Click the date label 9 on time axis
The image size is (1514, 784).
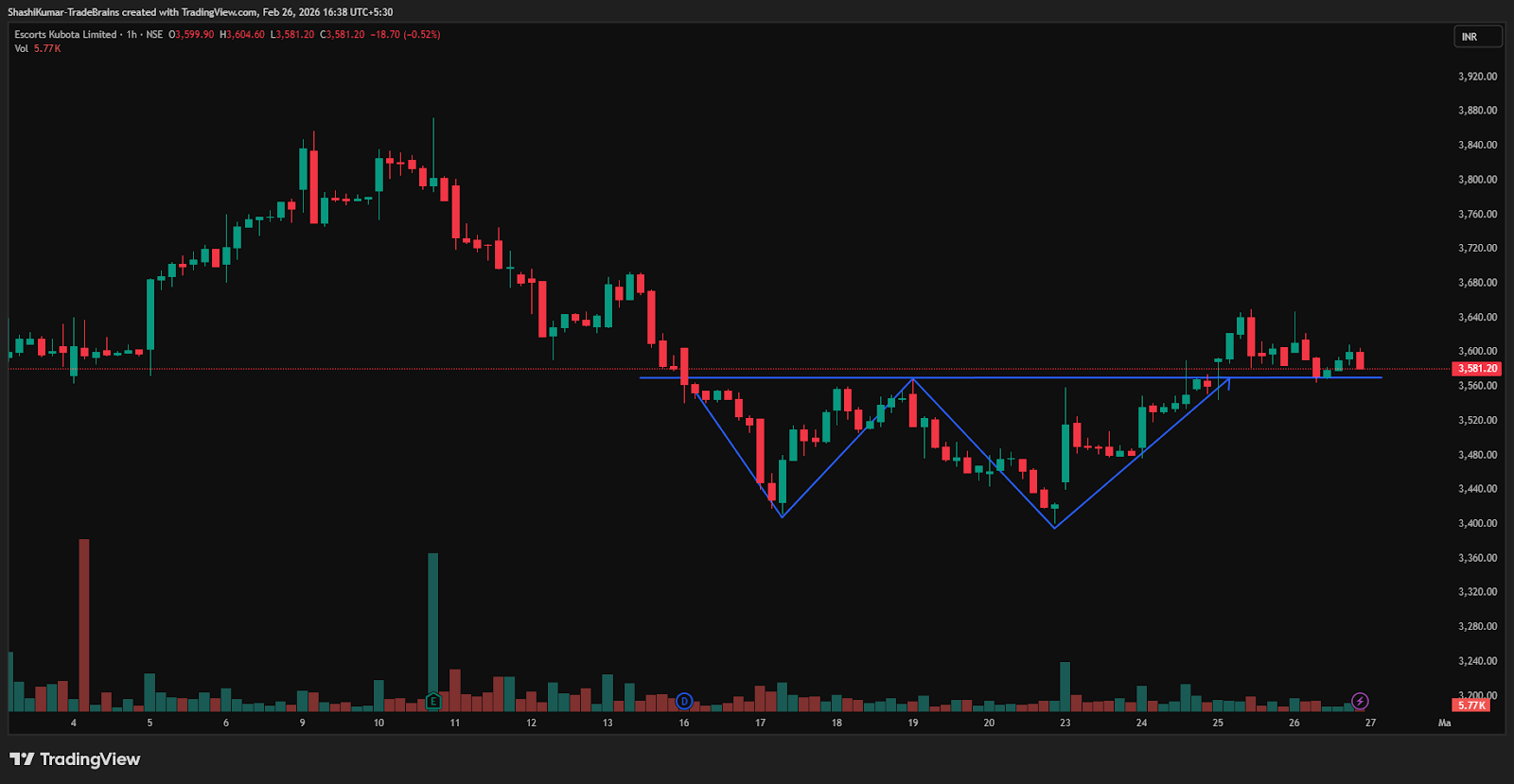(x=303, y=723)
